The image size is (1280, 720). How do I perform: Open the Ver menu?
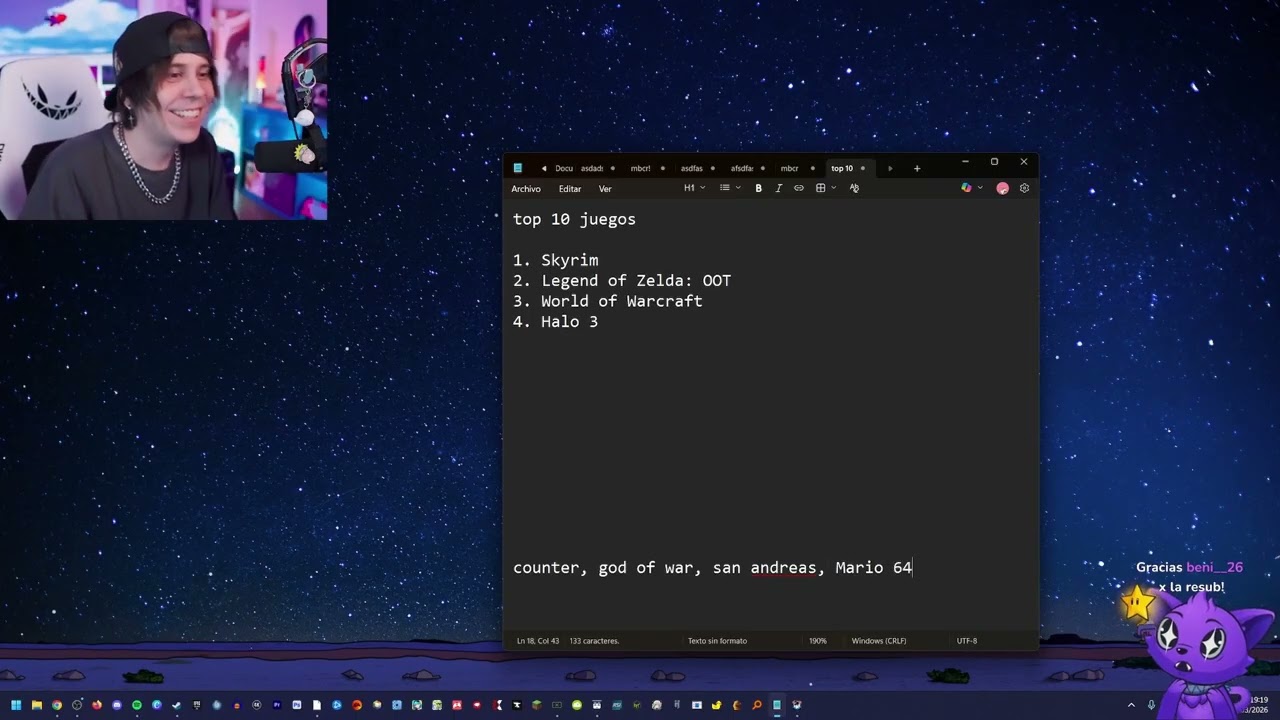605,189
